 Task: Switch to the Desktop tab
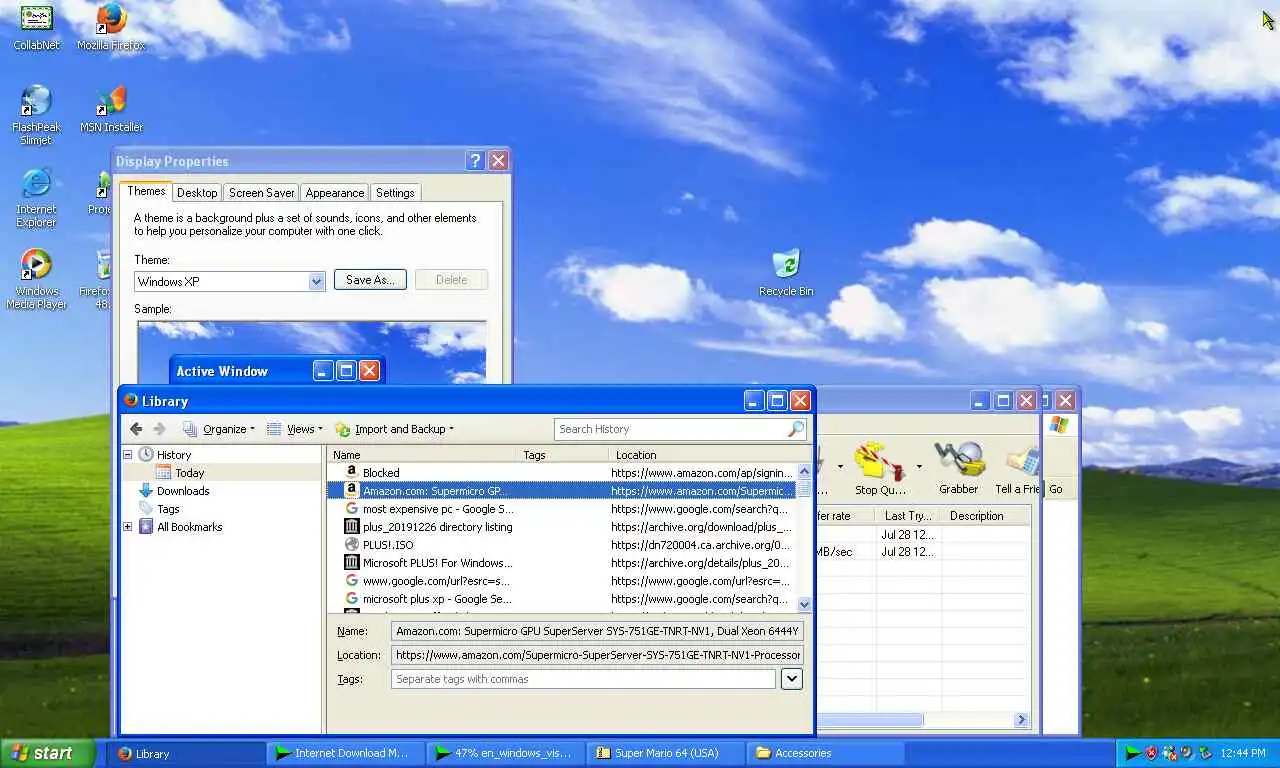(197, 193)
